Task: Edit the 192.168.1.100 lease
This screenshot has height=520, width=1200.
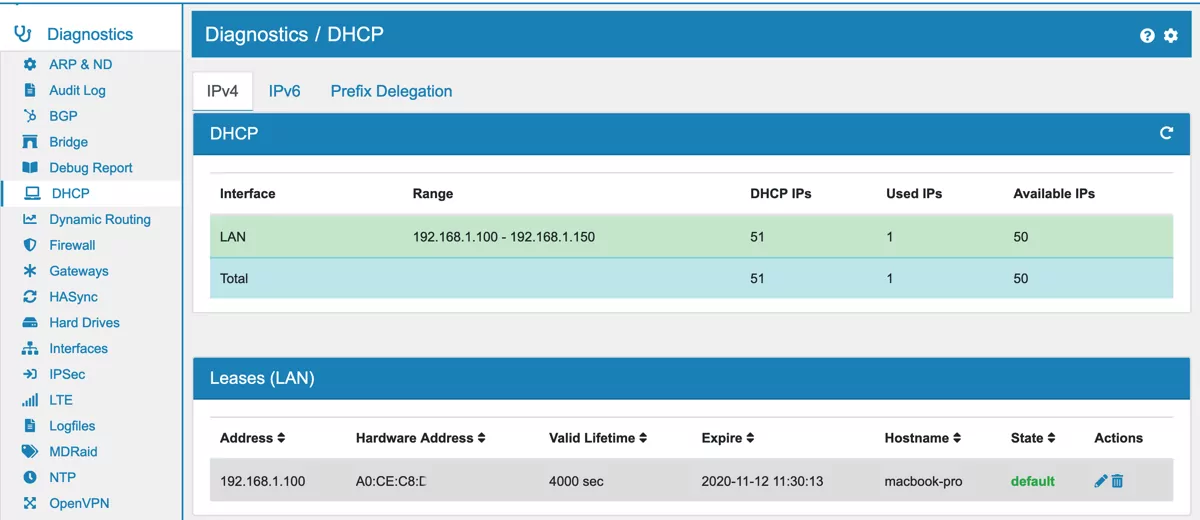Action: [1101, 481]
